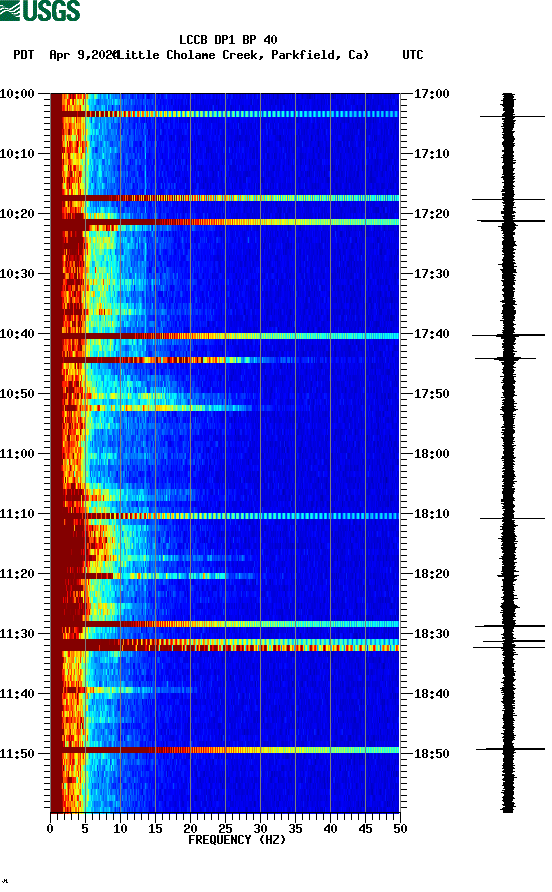Click the Apr 9 date label
The image size is (552, 892).
tap(83, 55)
